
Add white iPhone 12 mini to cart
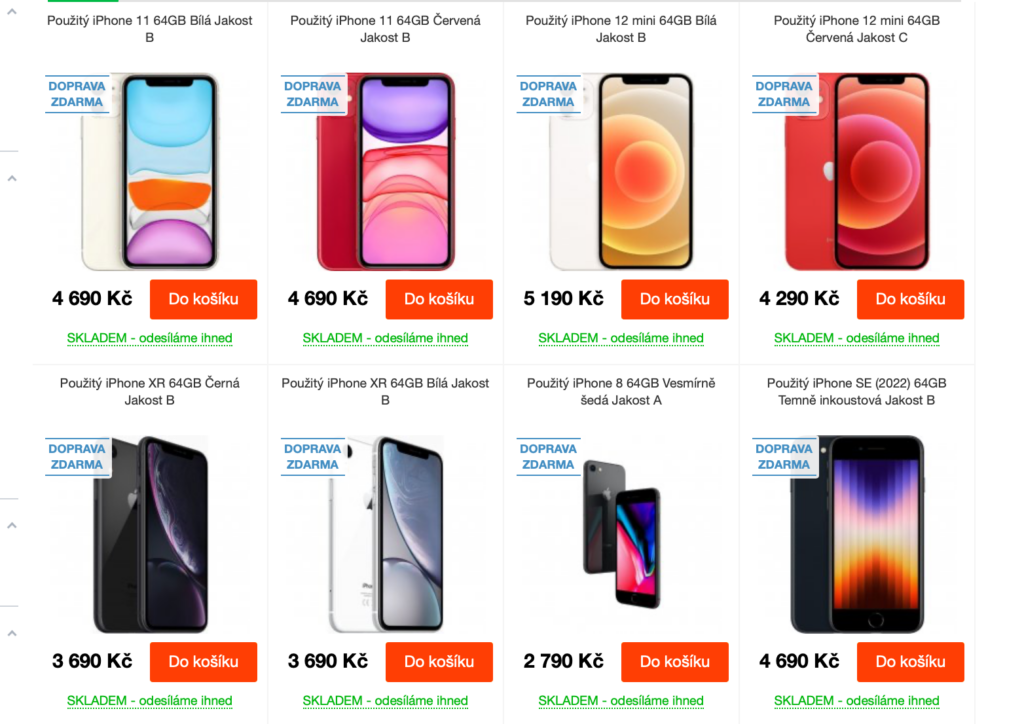675,299
